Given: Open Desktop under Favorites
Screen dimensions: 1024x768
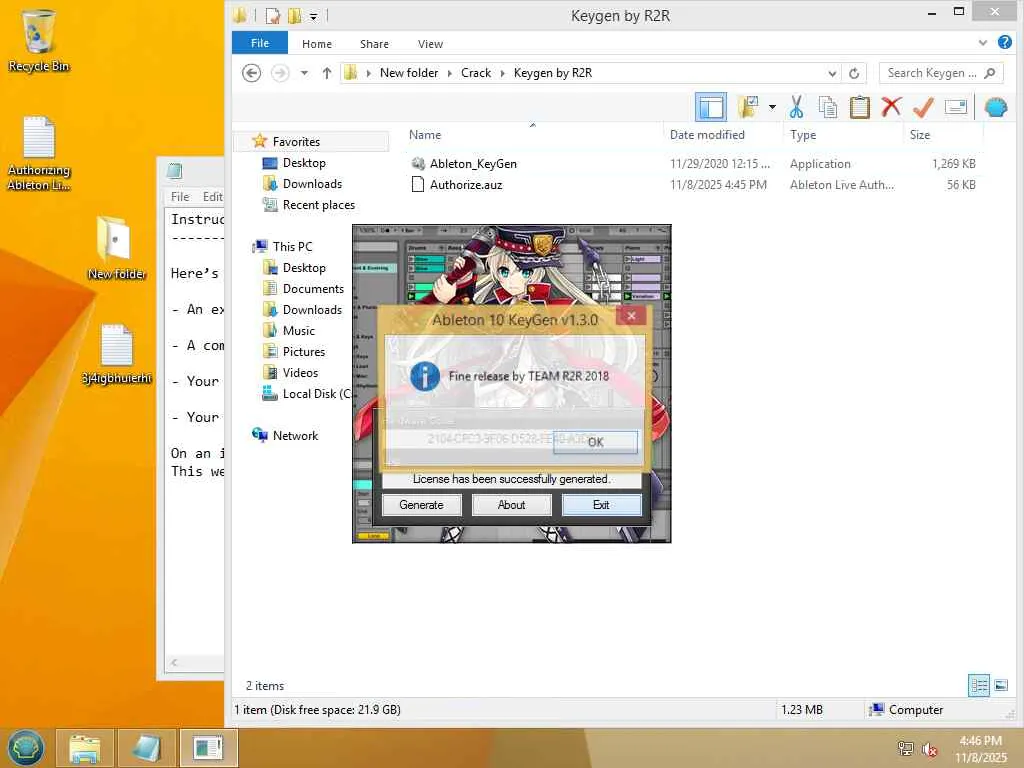Looking at the screenshot, I should pos(304,163).
